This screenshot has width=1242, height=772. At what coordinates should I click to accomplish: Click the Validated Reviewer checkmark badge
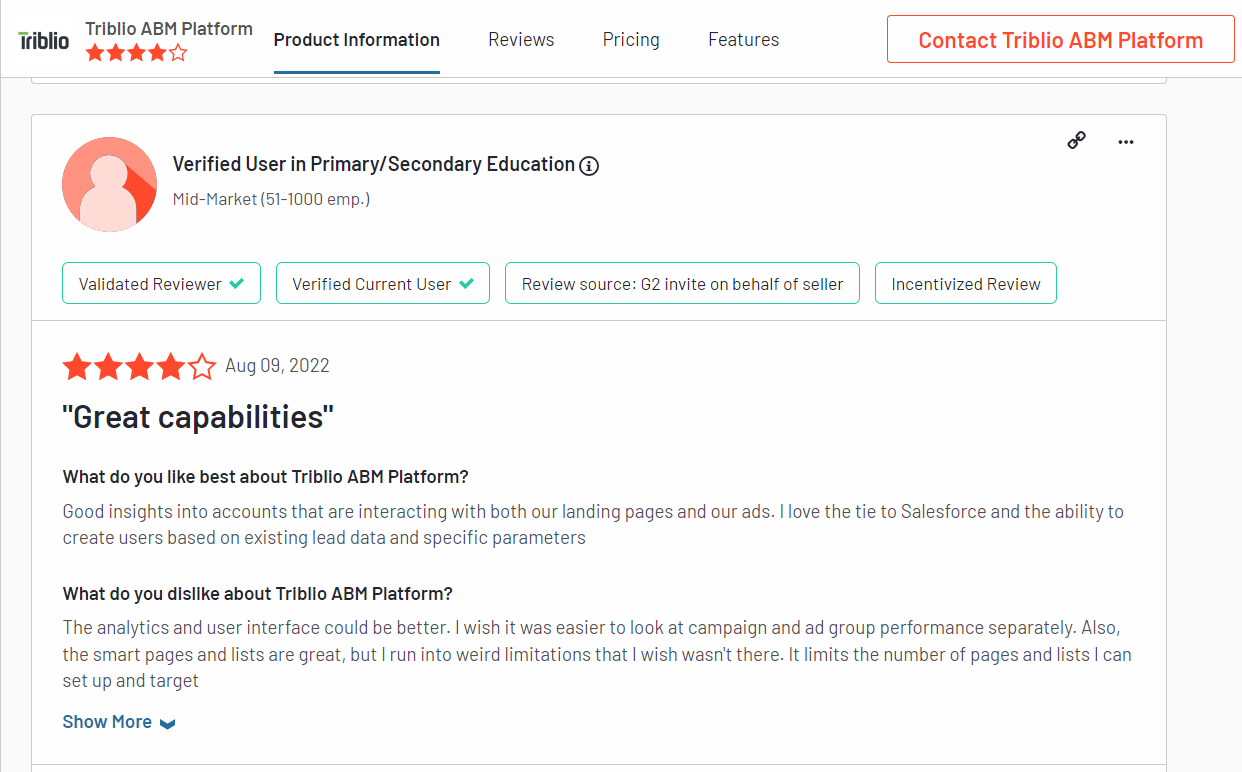coord(161,284)
